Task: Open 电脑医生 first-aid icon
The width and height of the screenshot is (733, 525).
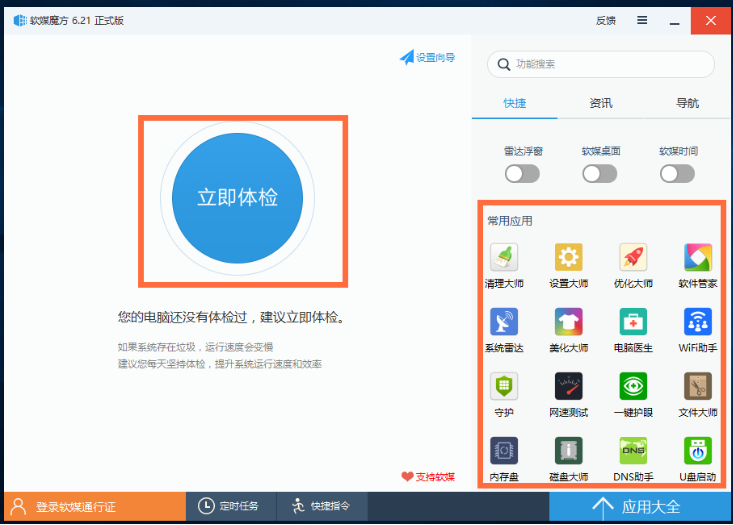Action: 633,322
